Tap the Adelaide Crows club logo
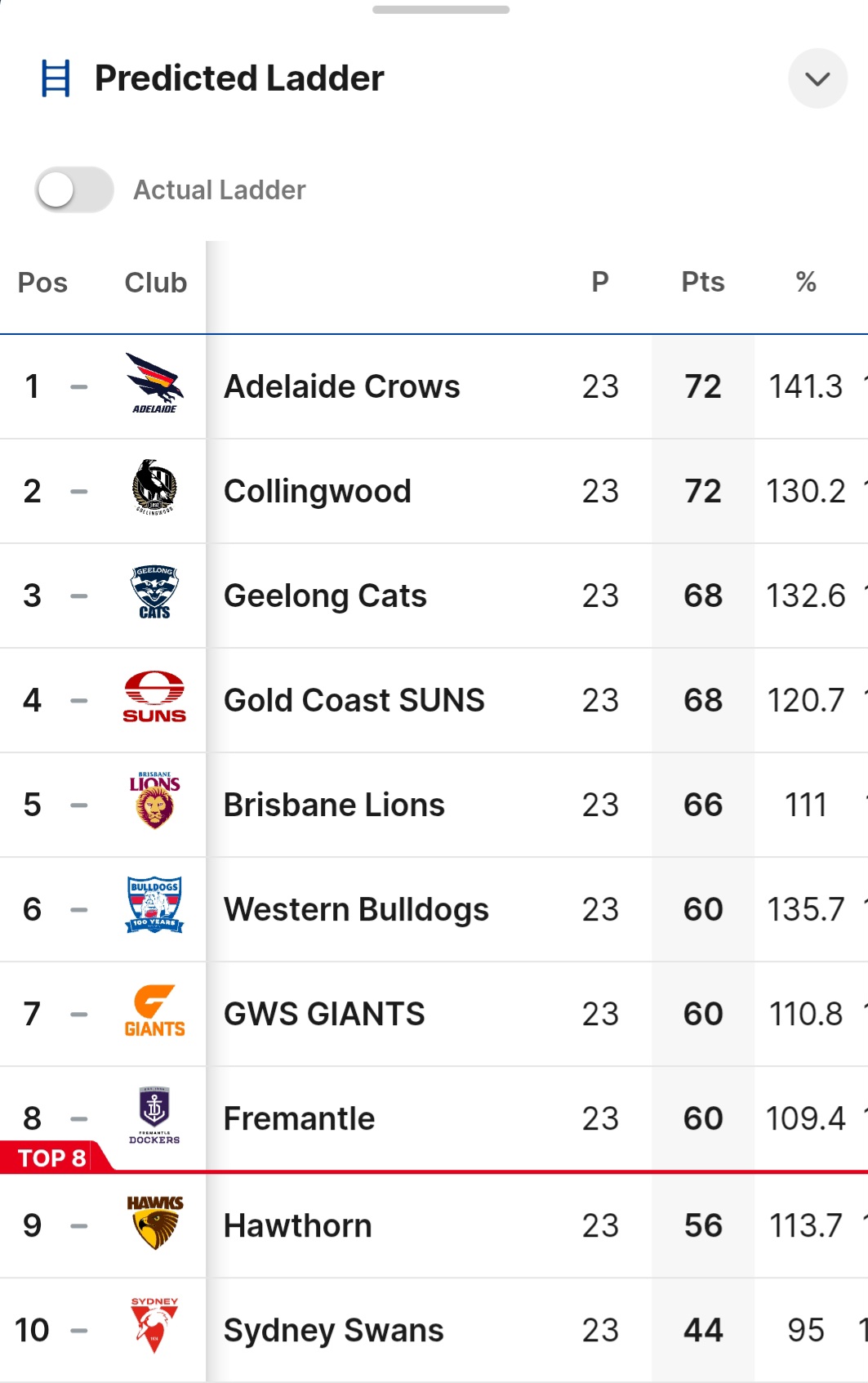868x1383 pixels. [154, 383]
